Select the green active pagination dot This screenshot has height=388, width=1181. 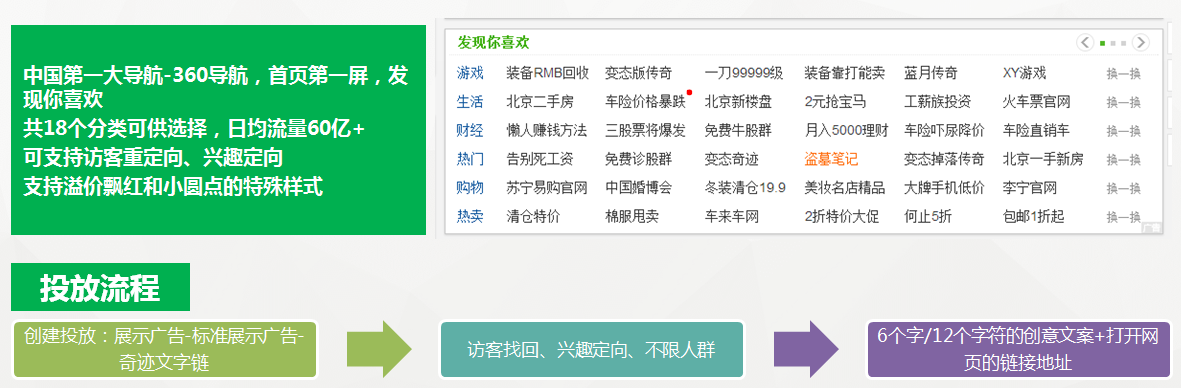coord(1103,43)
